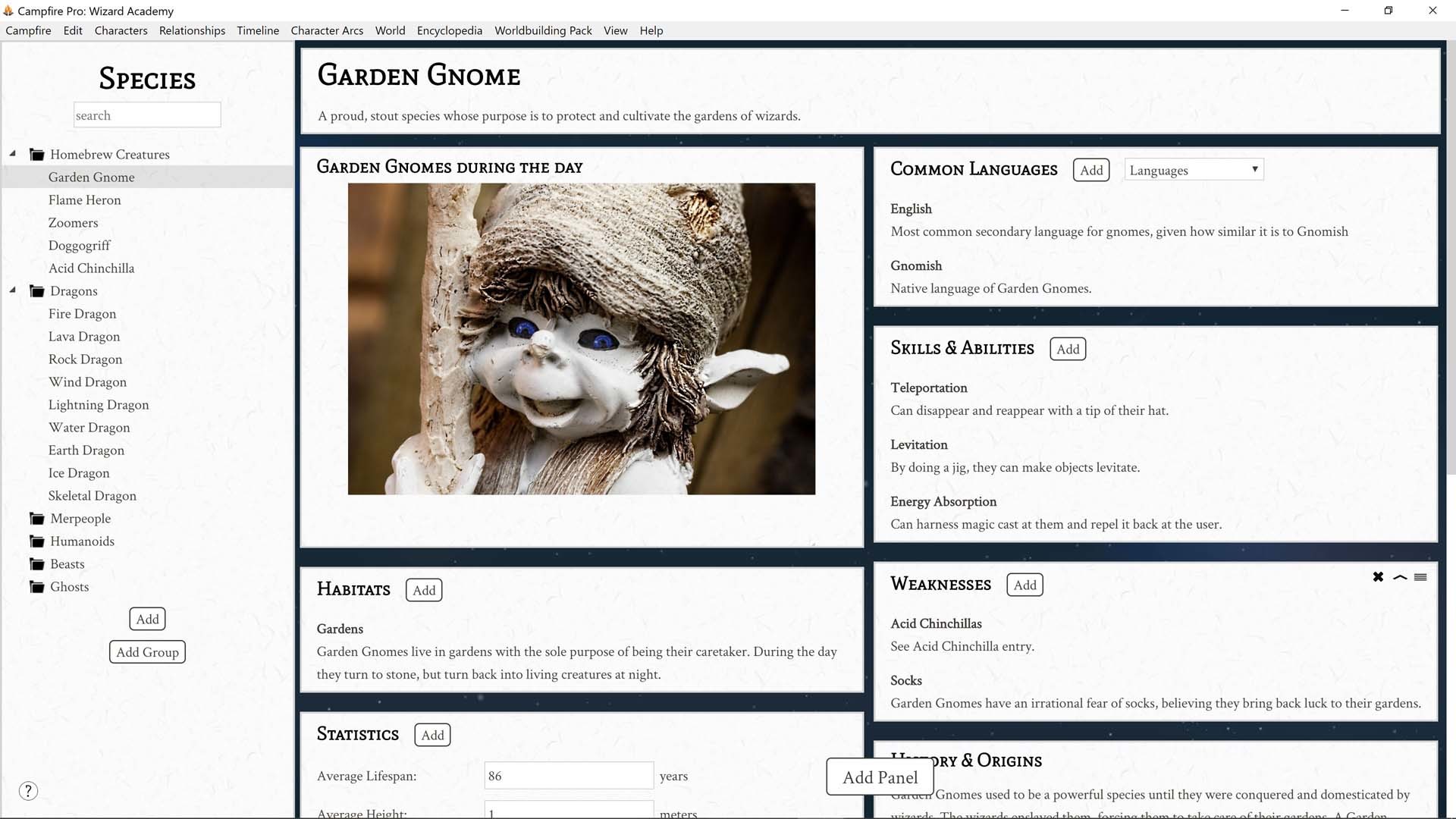
Task: Click the Add Panel button
Action: [879, 777]
